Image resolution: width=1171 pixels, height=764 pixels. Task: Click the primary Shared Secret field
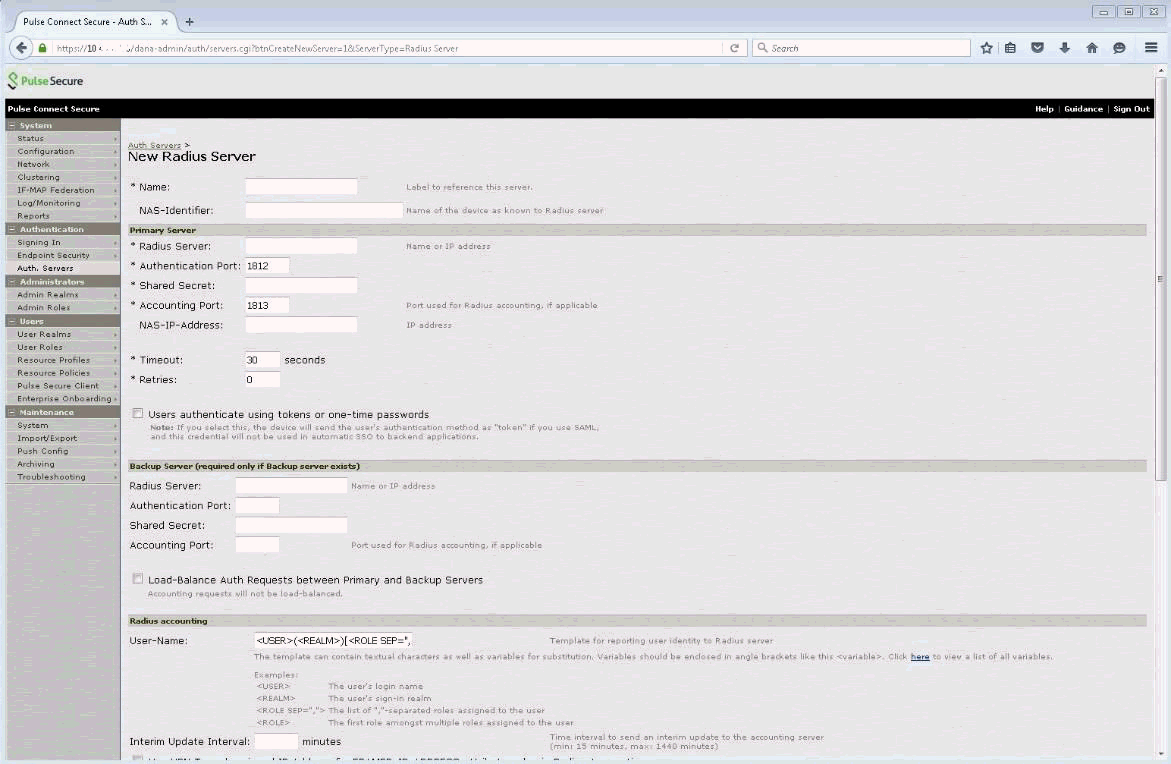[x=301, y=286]
